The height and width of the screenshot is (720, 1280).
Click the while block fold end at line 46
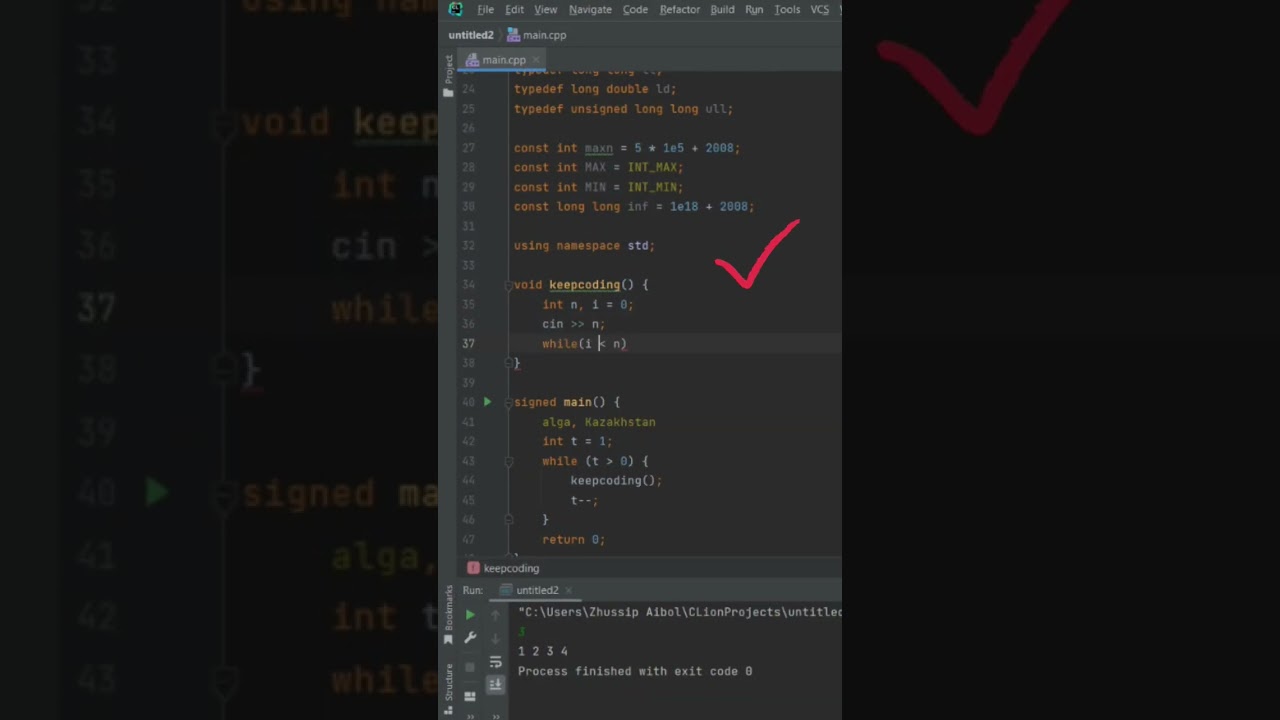(509, 520)
